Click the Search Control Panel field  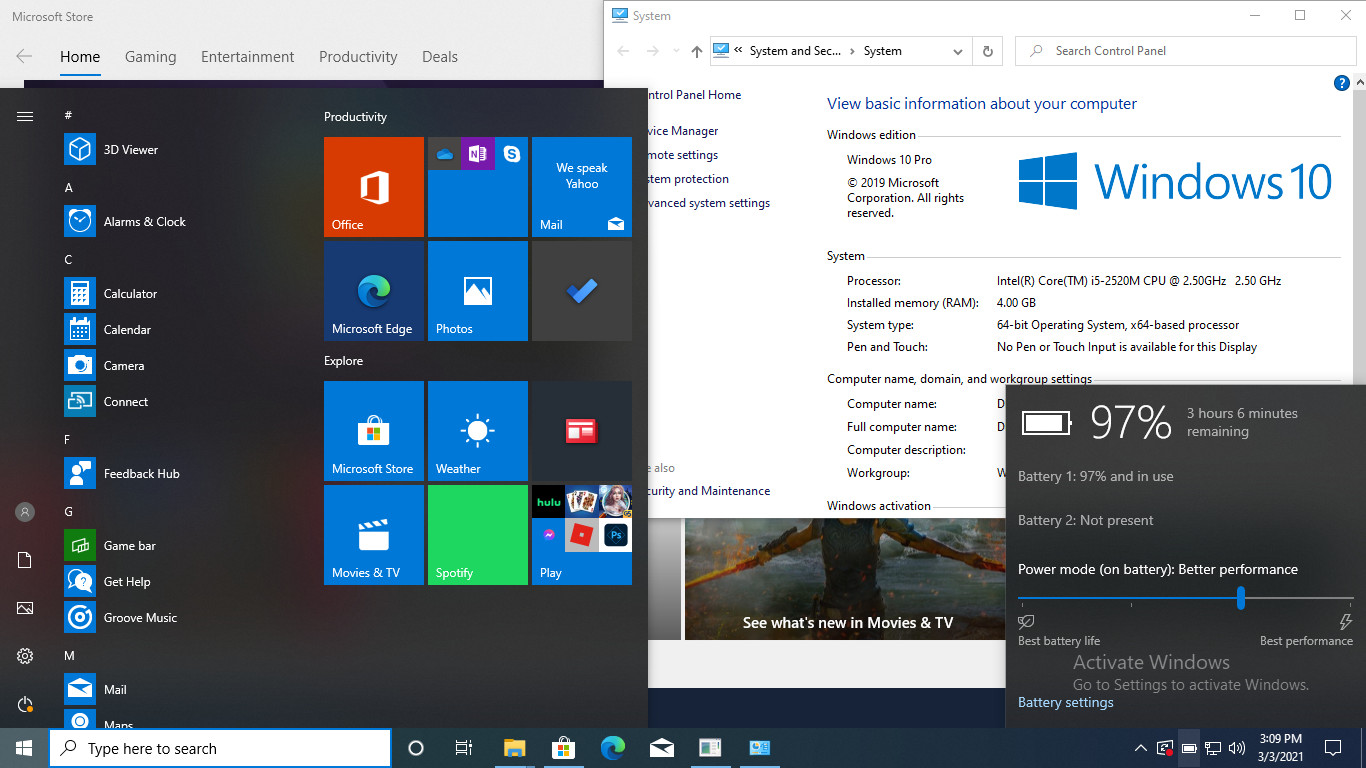tap(1185, 51)
